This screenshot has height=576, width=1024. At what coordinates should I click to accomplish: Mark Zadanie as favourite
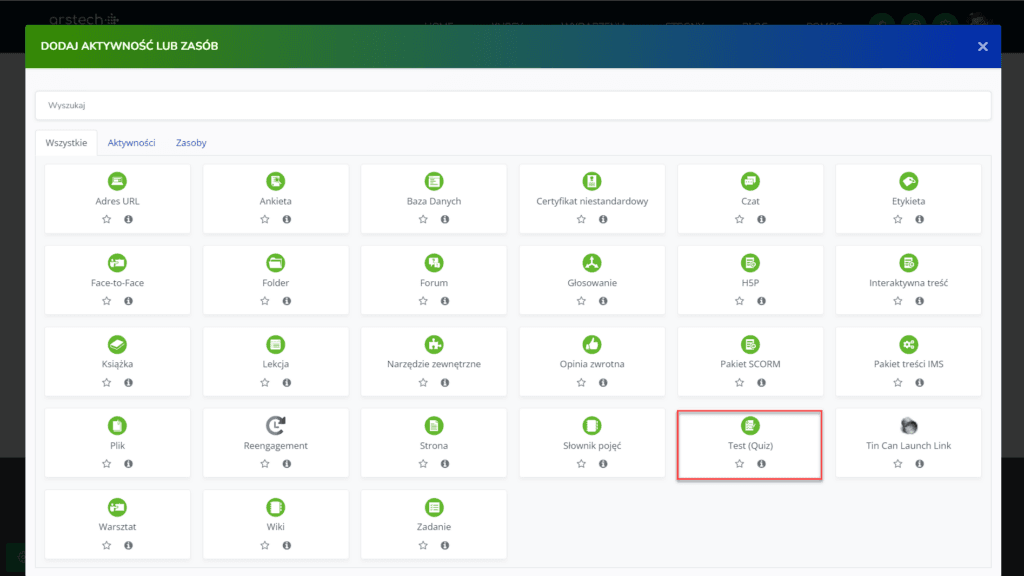(423, 545)
